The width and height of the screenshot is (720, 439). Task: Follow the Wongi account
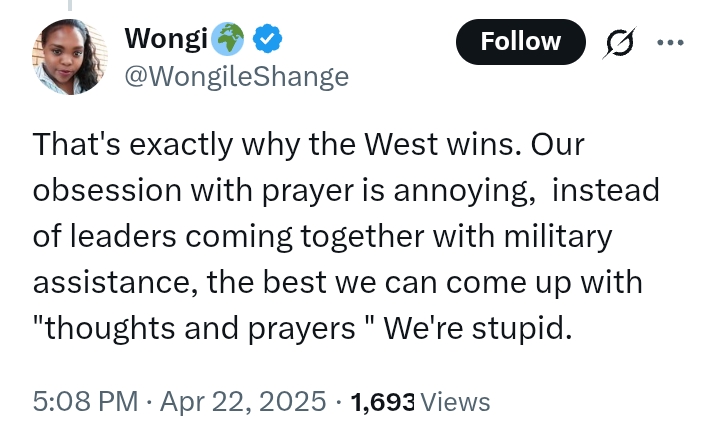pyautogui.click(x=521, y=42)
